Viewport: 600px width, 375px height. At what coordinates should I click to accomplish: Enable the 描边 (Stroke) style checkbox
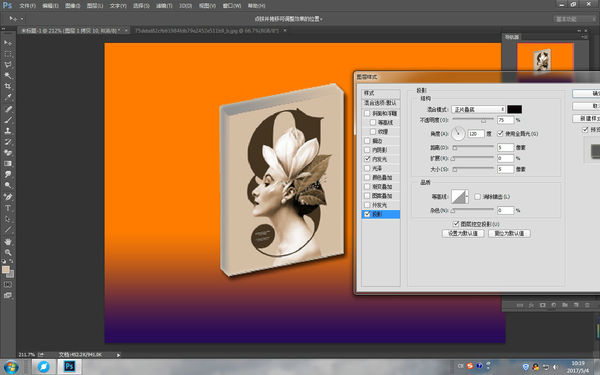[367, 141]
